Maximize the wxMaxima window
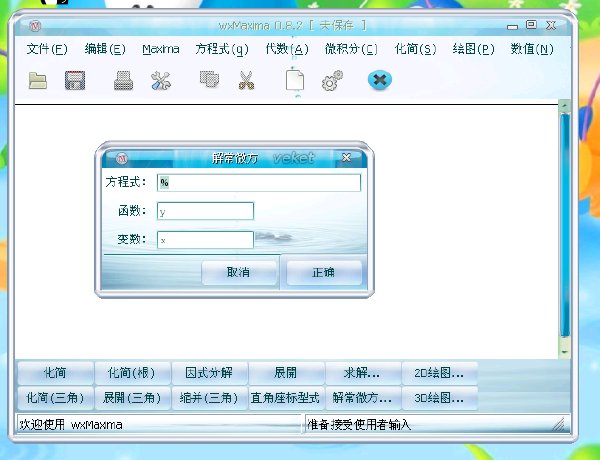Viewport: 600px width, 460px height. pyautogui.click(x=531, y=25)
